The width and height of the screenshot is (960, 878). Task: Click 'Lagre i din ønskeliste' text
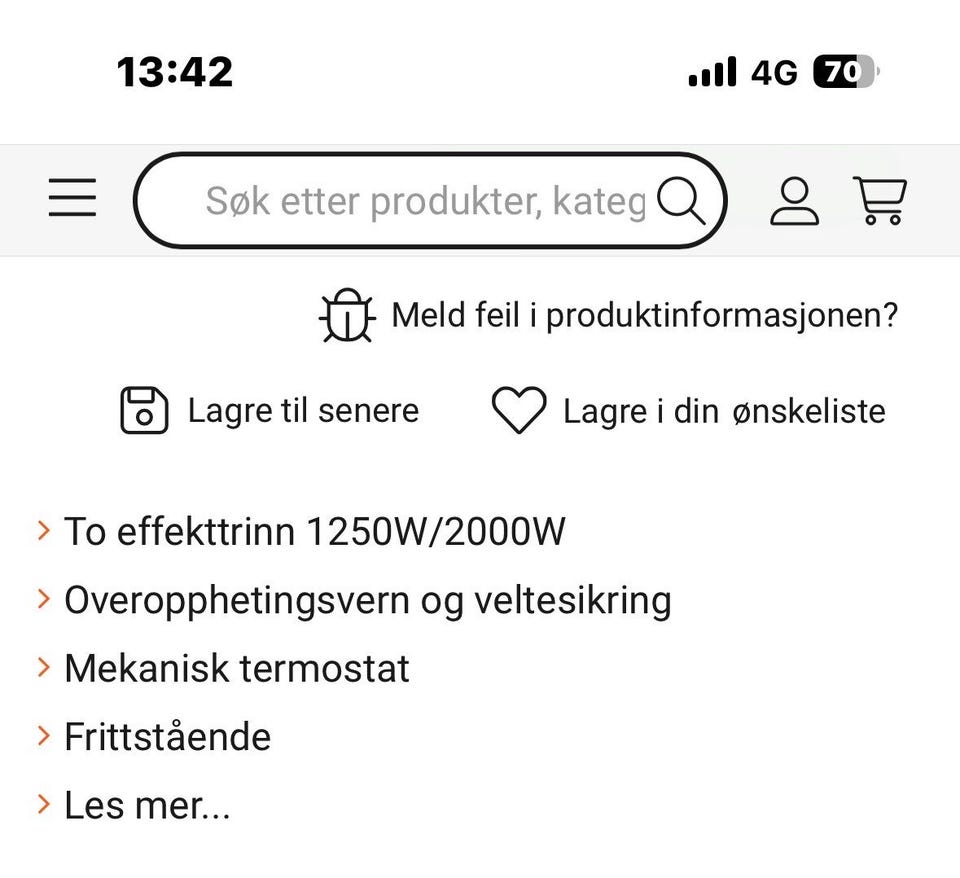(x=724, y=411)
